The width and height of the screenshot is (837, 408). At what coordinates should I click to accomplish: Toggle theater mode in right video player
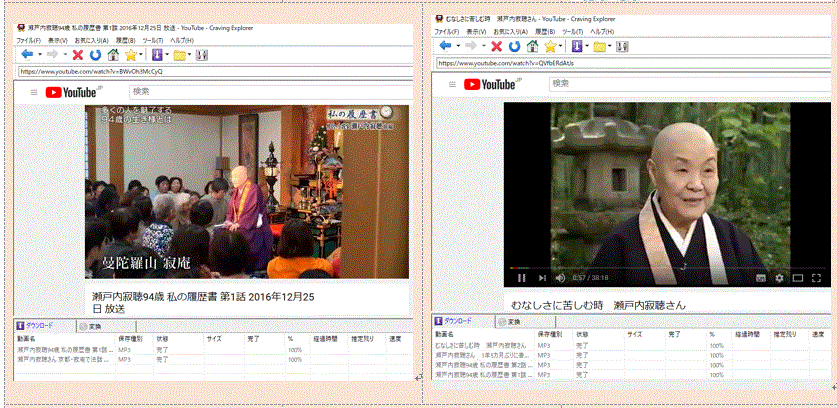(x=797, y=278)
